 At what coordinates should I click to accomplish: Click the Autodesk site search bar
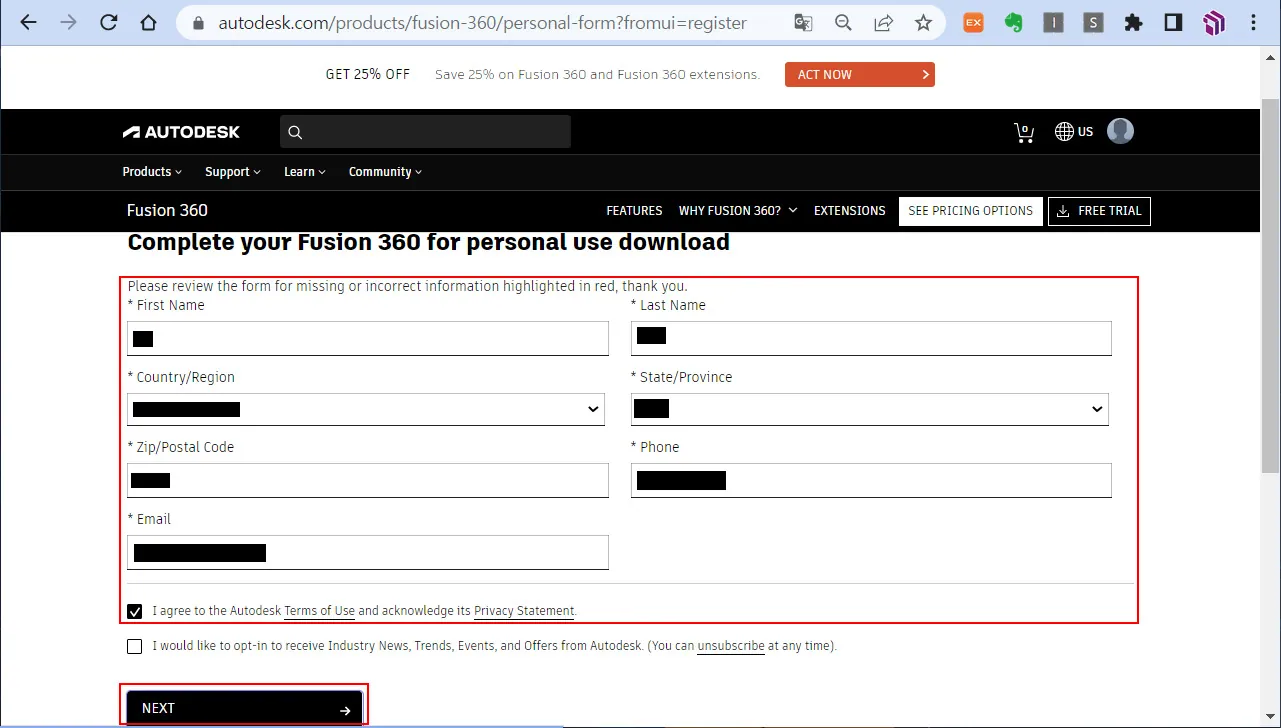point(425,132)
